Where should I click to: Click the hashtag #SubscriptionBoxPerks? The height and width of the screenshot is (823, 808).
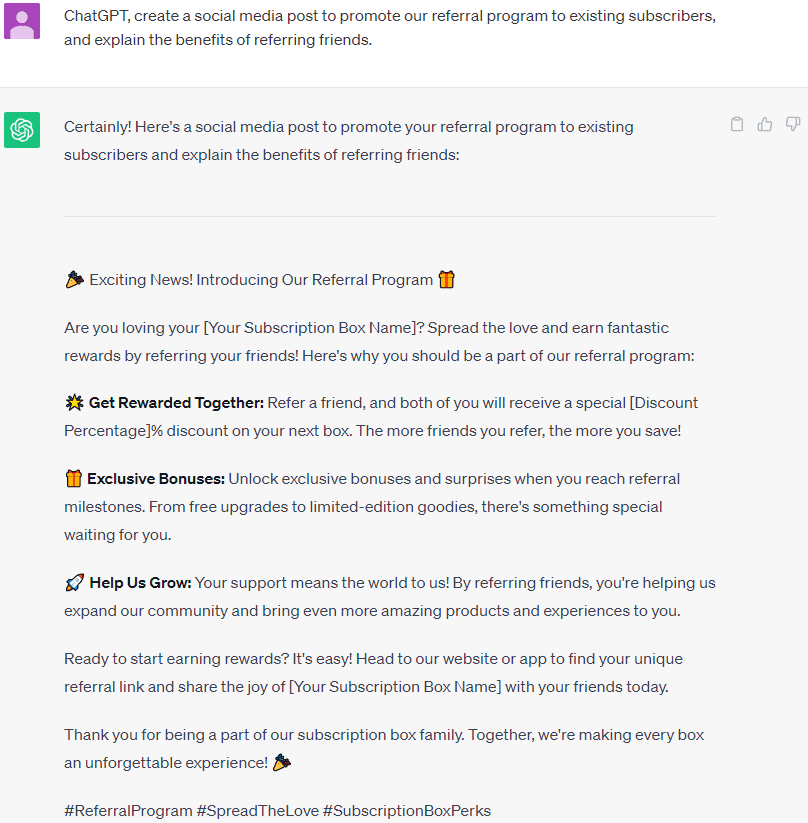pos(407,810)
